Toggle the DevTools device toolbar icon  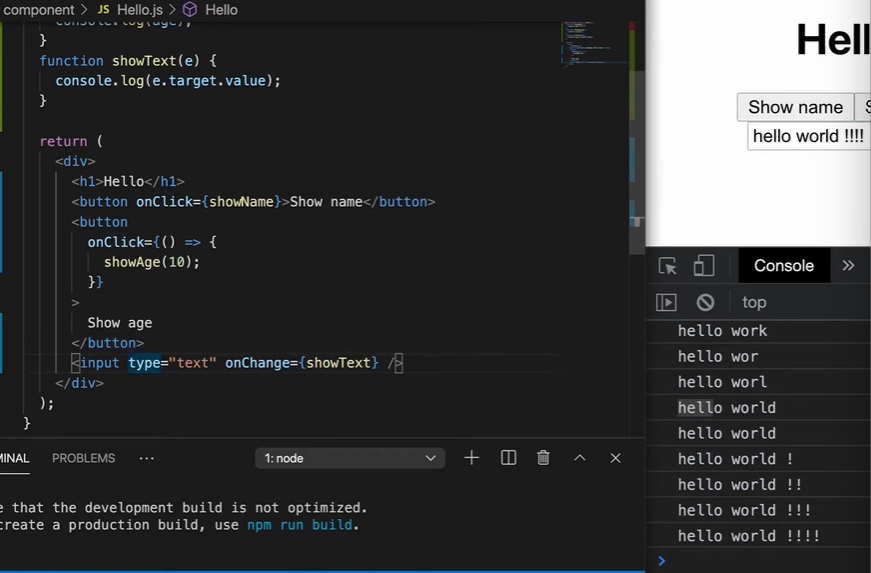click(704, 266)
